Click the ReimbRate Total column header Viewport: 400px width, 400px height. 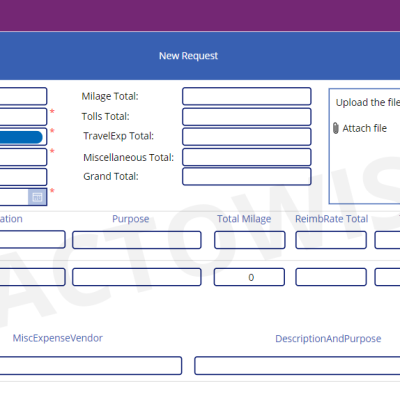click(x=332, y=219)
